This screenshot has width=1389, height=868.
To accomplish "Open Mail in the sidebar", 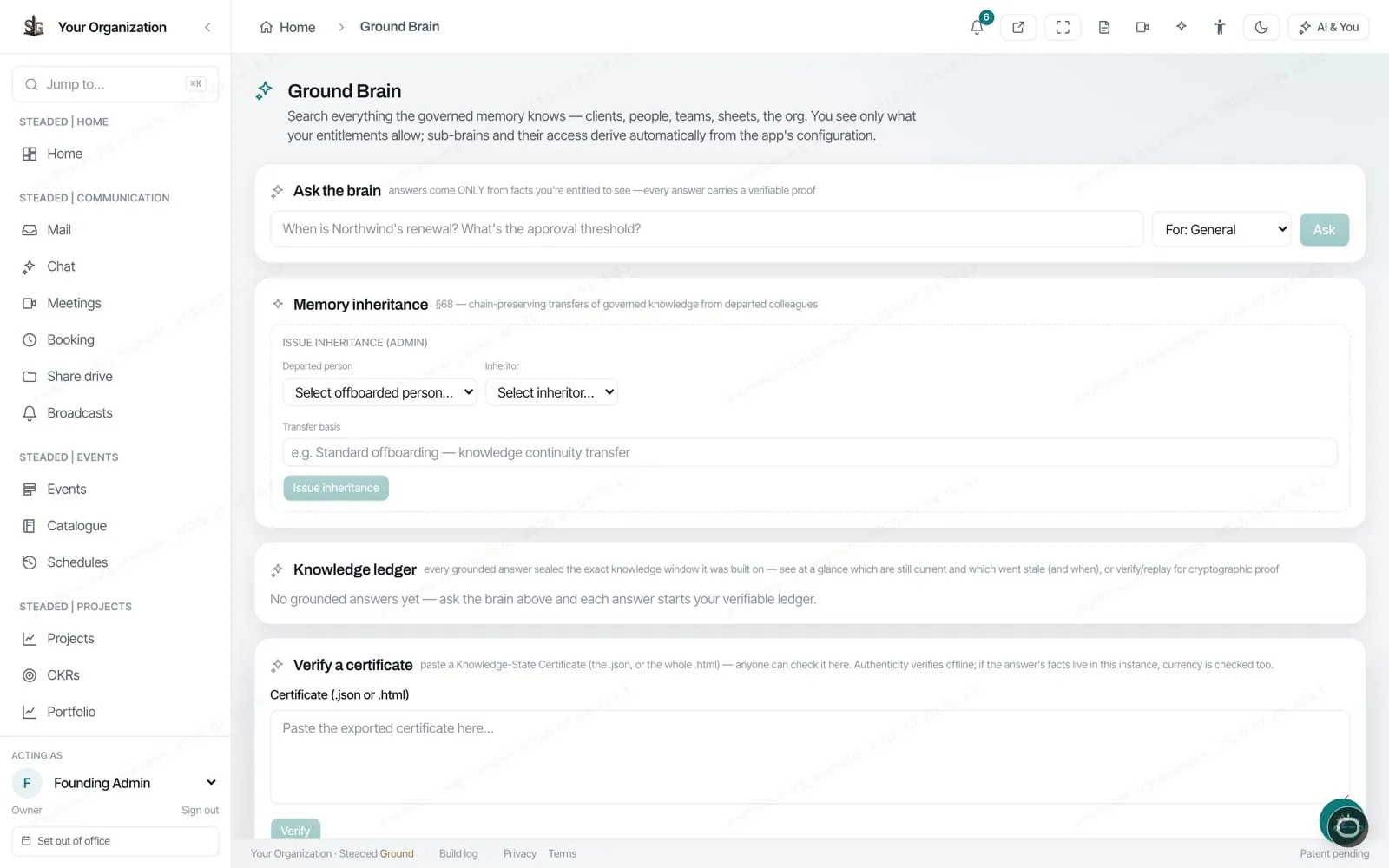I will coord(115,230).
